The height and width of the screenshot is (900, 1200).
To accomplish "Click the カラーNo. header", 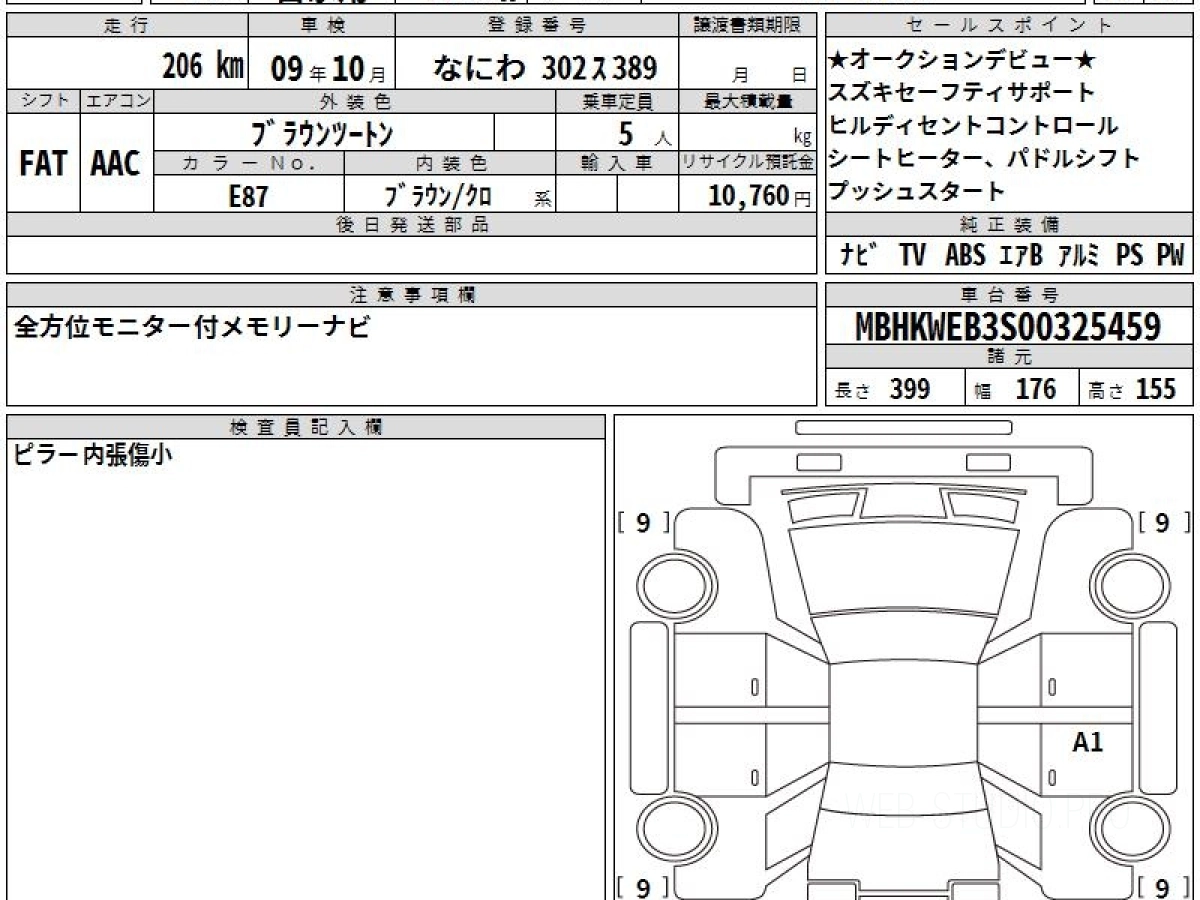I will 249,164.
